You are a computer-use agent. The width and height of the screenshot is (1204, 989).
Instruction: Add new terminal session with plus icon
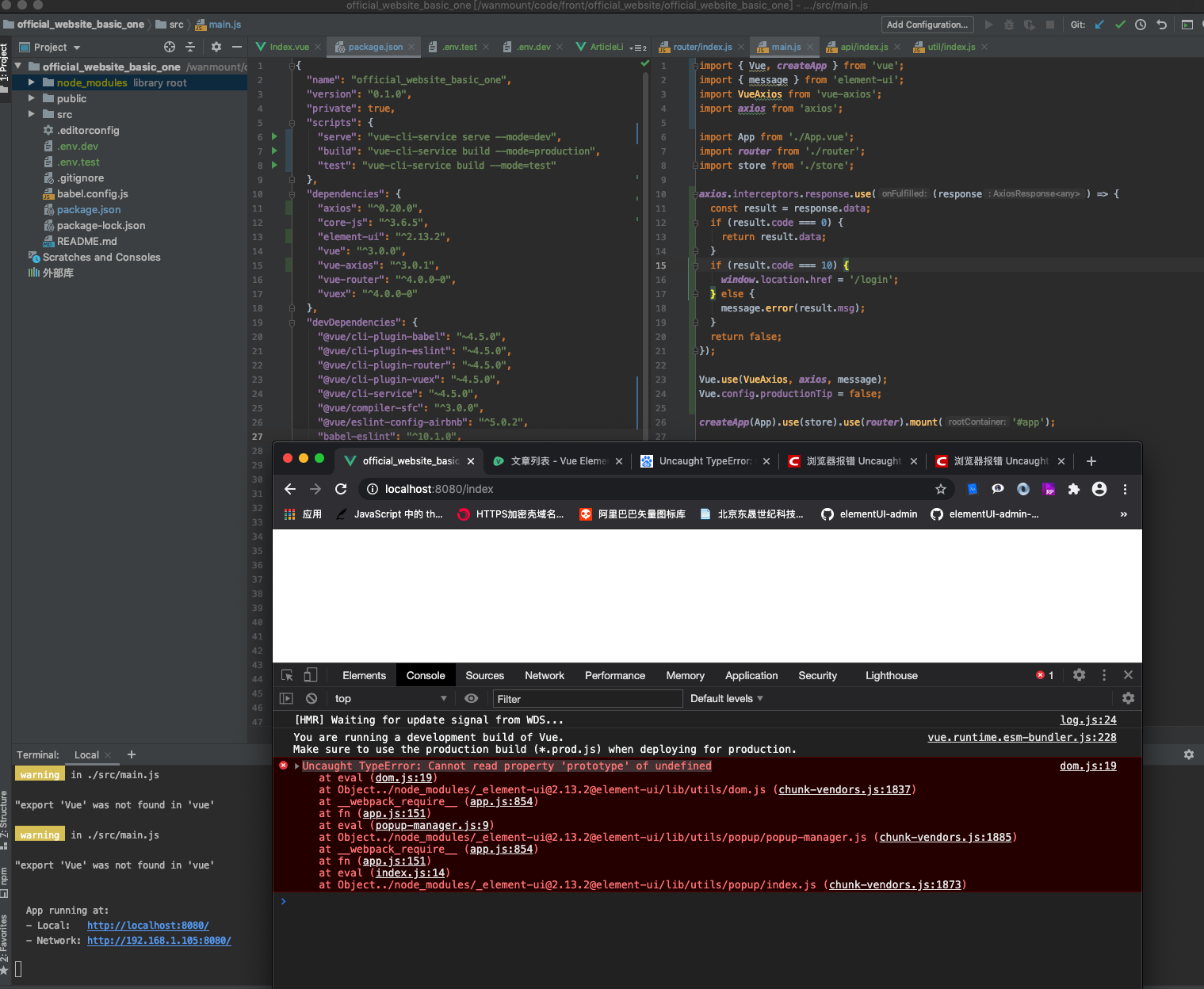pos(132,754)
